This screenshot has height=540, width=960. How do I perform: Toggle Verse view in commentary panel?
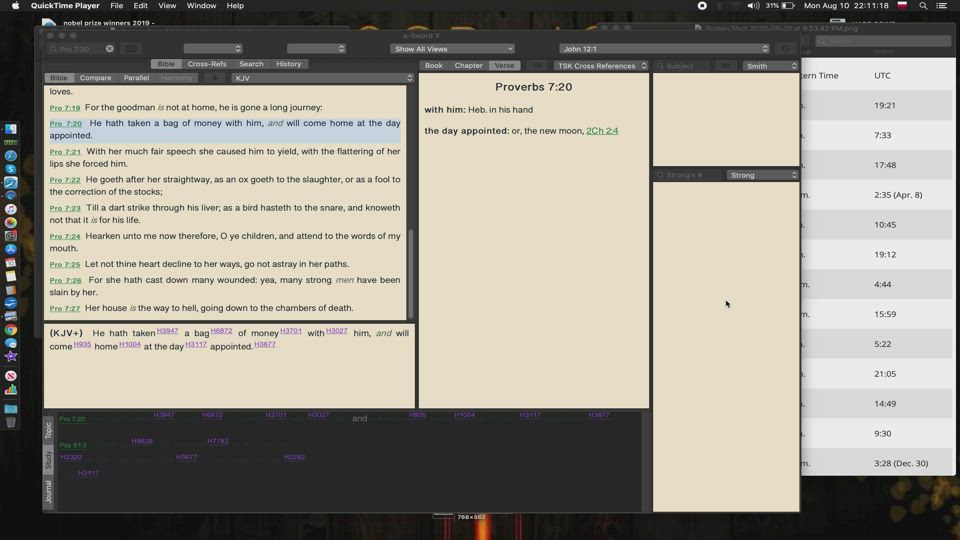coord(504,66)
